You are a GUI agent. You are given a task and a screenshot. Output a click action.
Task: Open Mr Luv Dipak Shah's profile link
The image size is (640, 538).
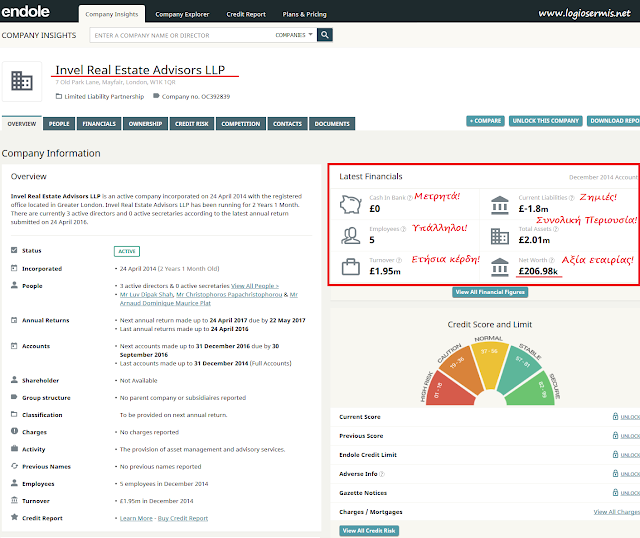click(x=147, y=294)
